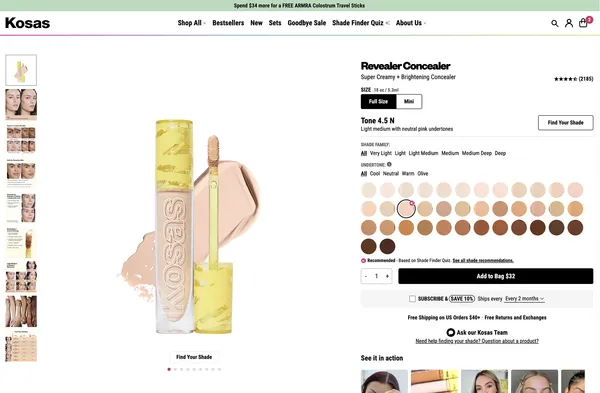Select the Full Size option
The image size is (600, 393).
tap(378, 101)
